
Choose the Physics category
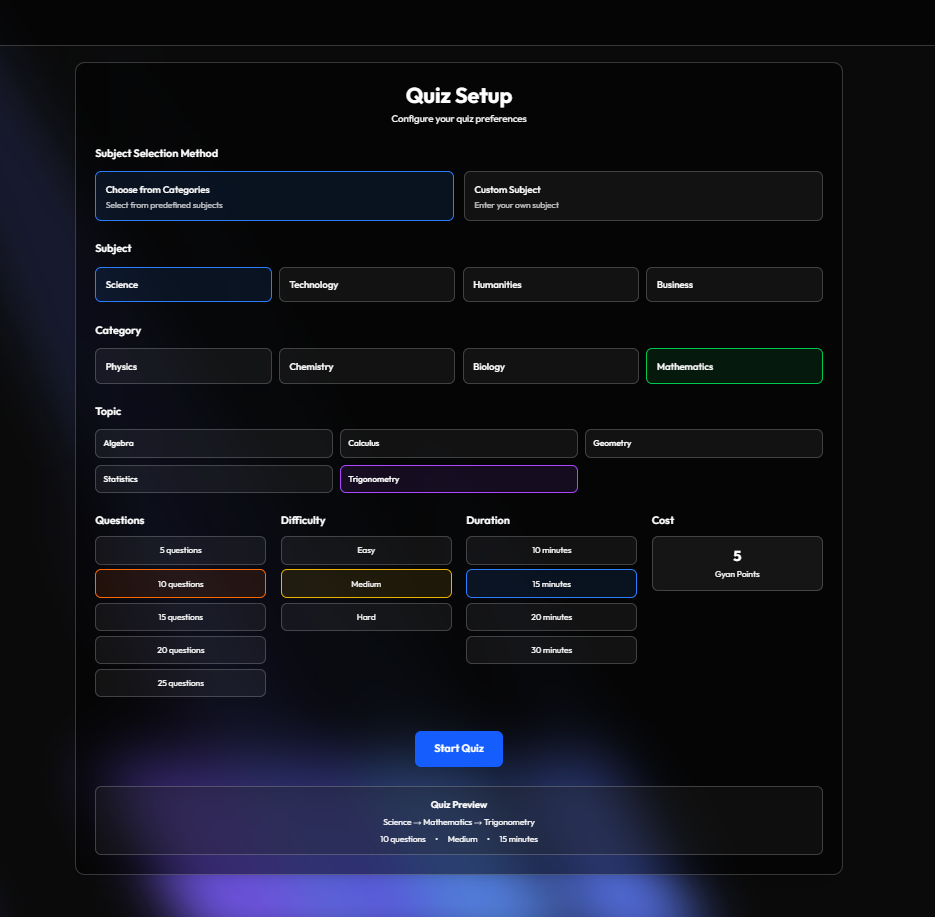183,366
